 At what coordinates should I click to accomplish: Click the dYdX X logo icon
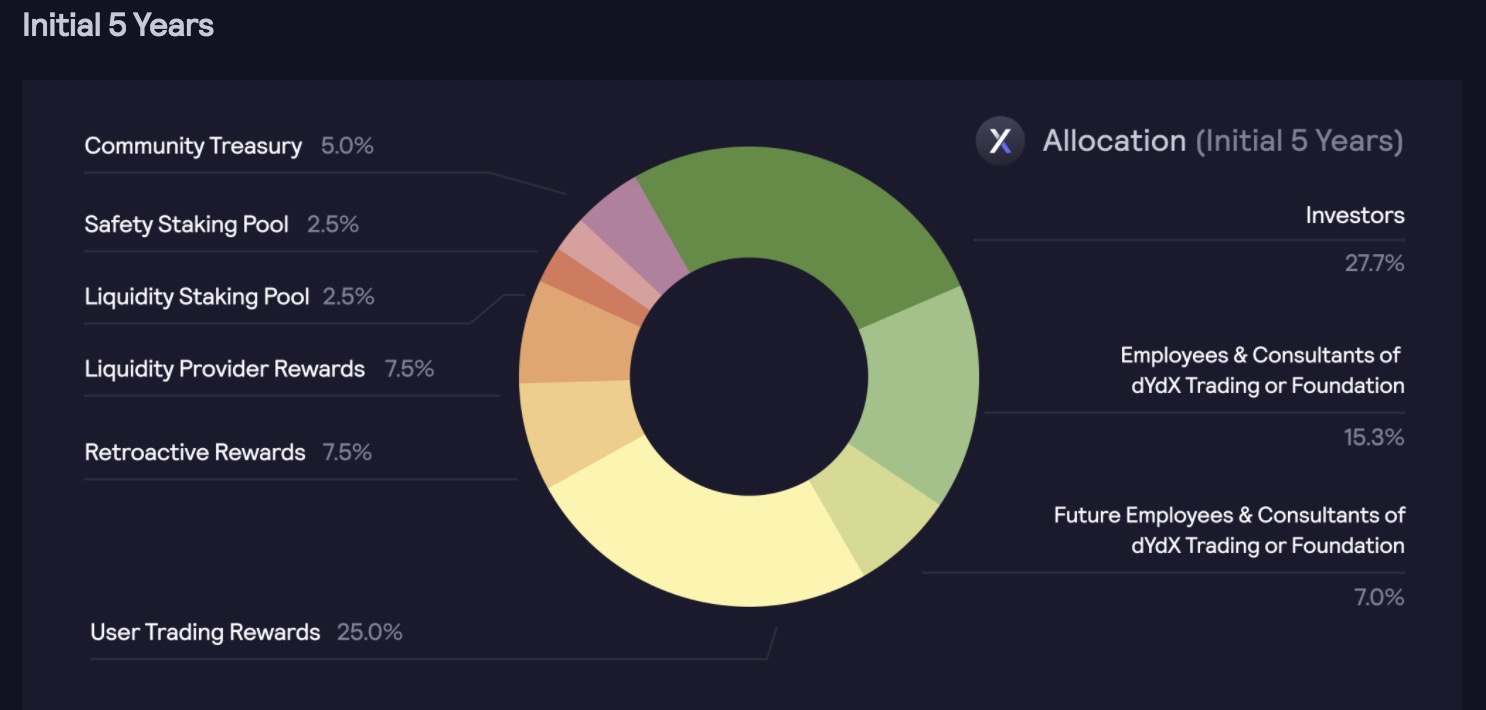coord(1000,141)
